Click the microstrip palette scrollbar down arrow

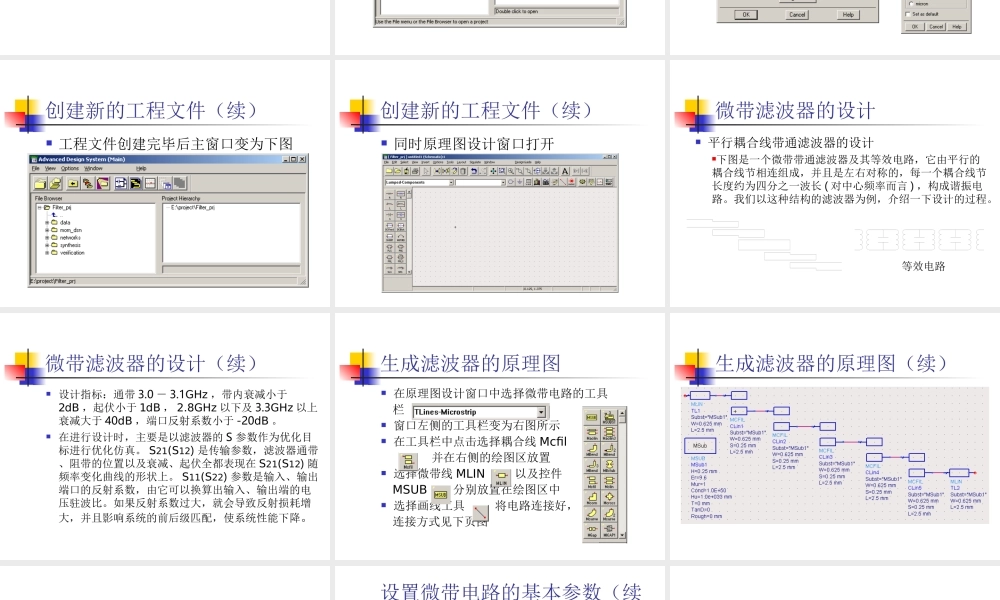point(622,535)
